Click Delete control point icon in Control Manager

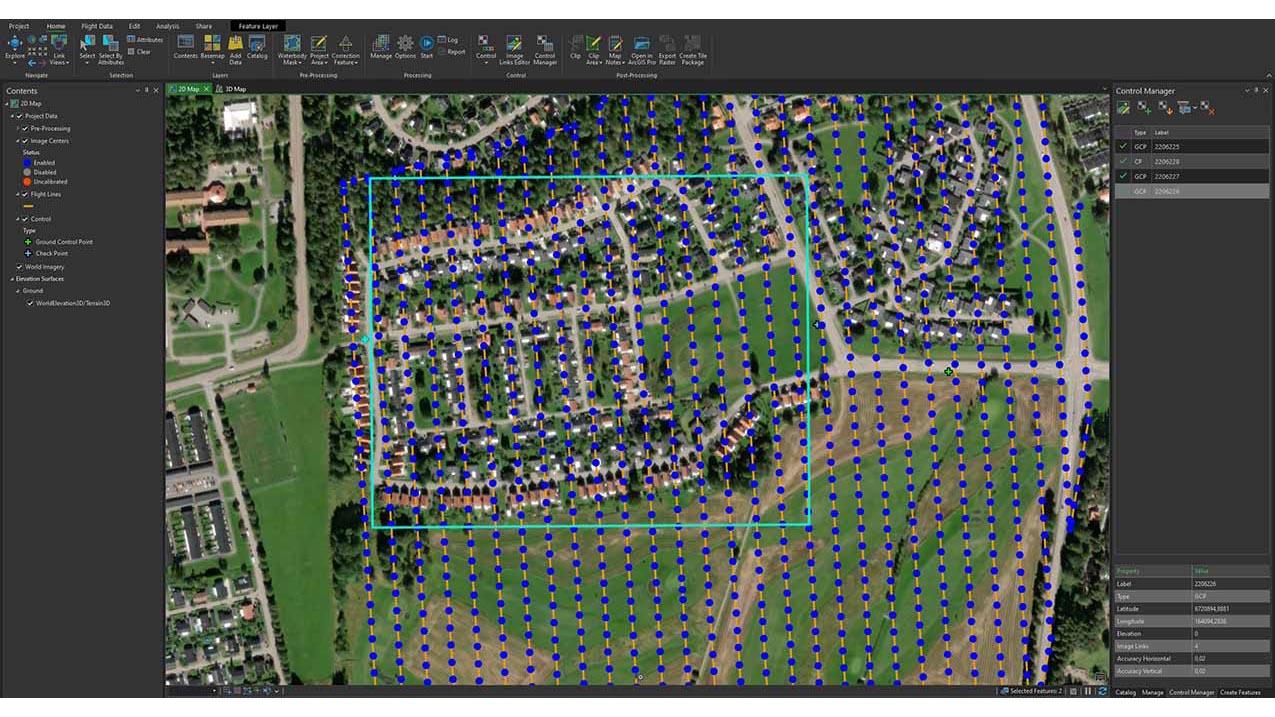[1207, 107]
